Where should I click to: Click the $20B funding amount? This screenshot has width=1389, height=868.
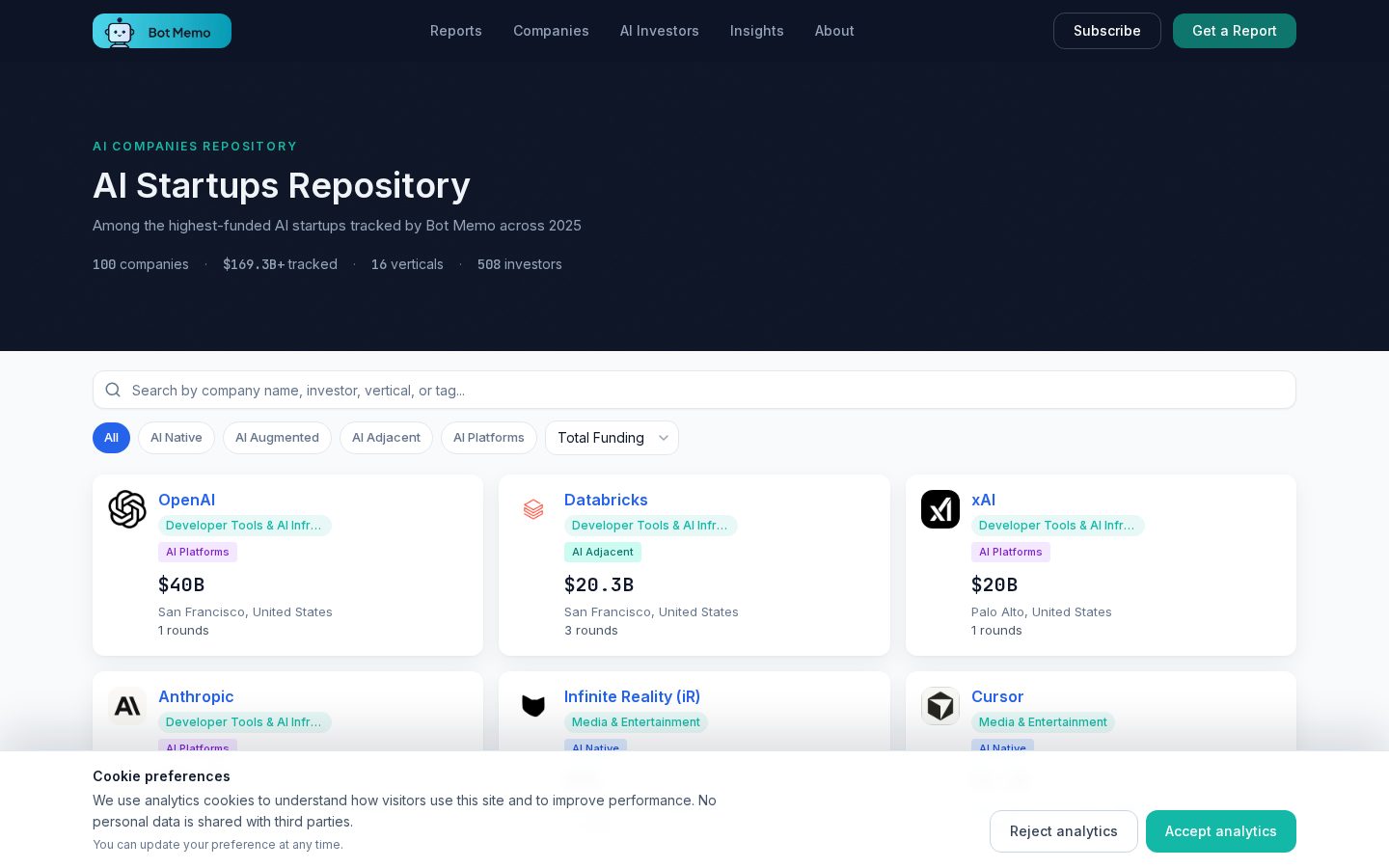pos(994,584)
